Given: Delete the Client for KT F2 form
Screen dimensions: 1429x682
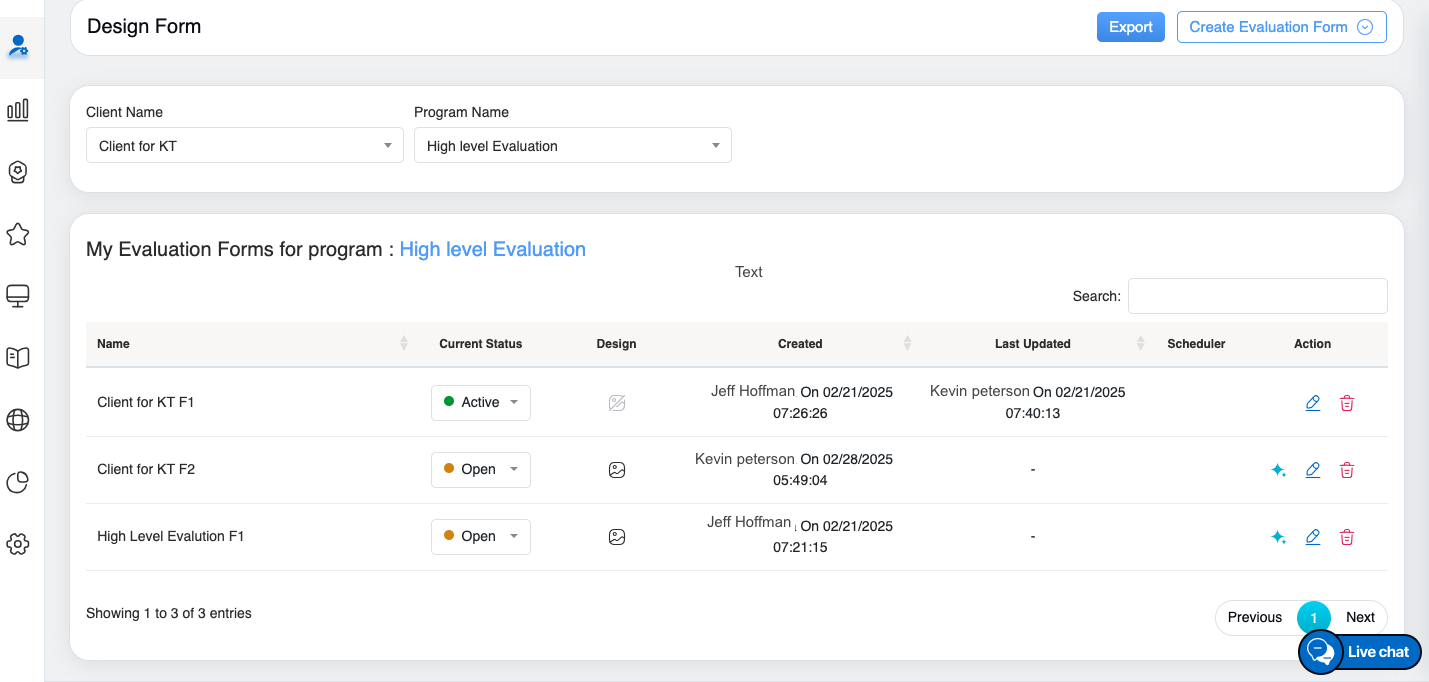Looking at the screenshot, I should [x=1347, y=470].
